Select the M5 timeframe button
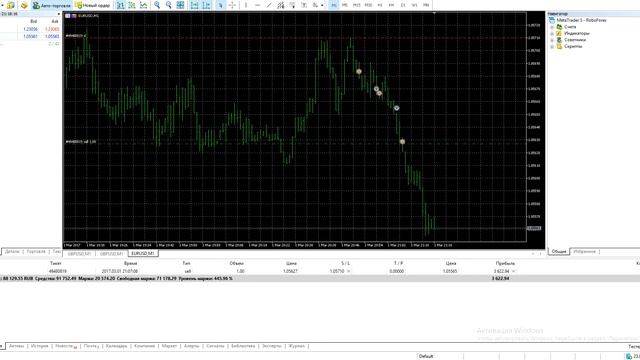Viewport: 640px width, 360px height. [345, 5]
